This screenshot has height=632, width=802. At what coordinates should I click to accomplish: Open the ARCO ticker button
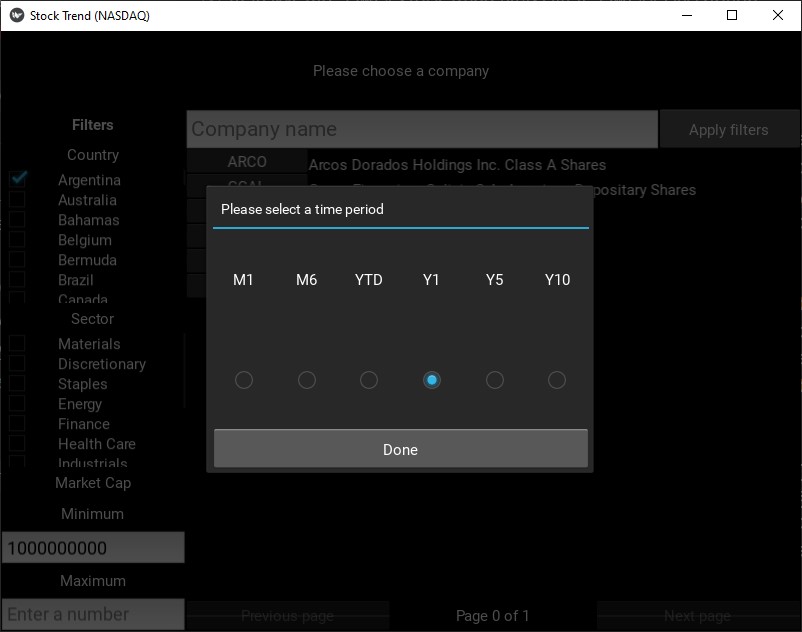click(x=247, y=162)
